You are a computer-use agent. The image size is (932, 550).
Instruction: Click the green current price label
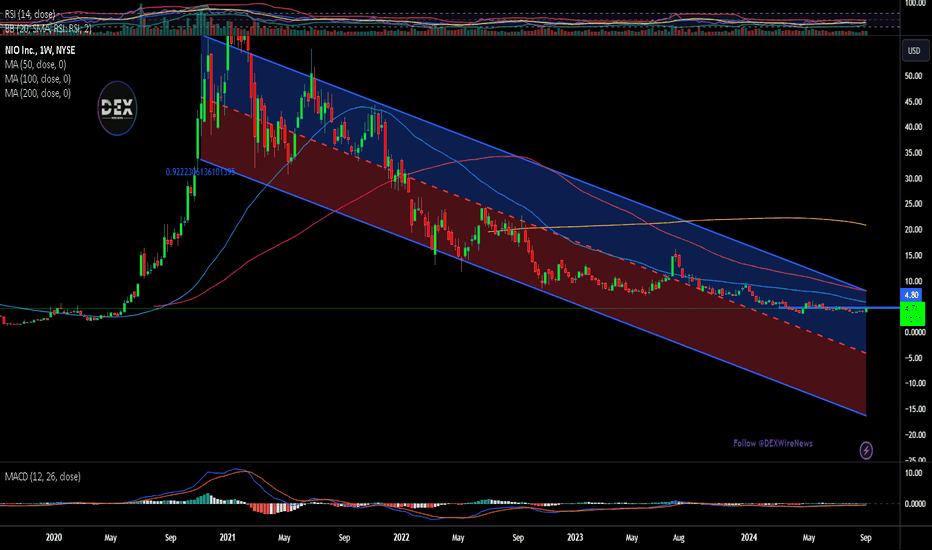point(912,313)
